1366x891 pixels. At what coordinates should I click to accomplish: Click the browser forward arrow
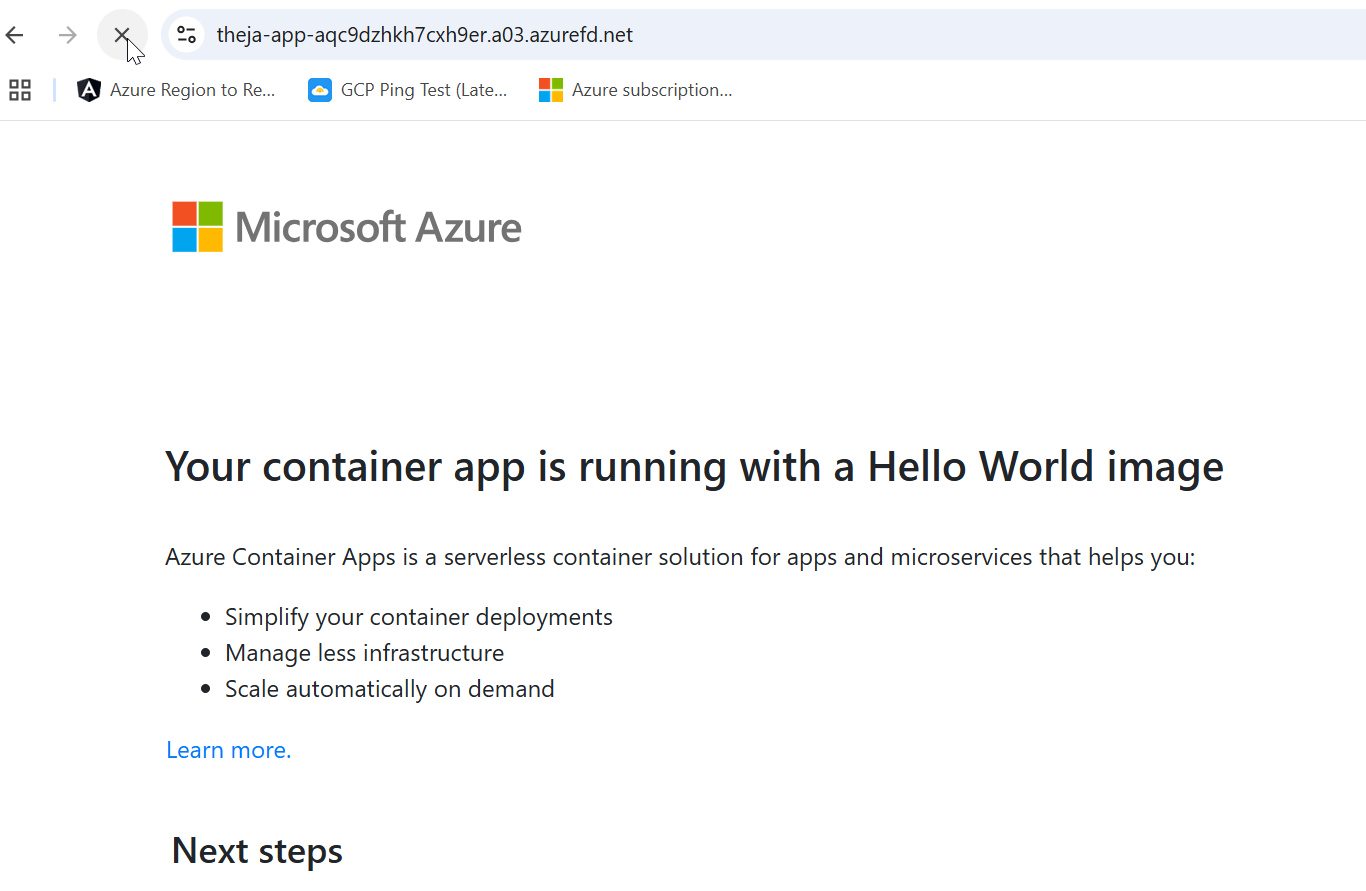pyautogui.click(x=68, y=35)
